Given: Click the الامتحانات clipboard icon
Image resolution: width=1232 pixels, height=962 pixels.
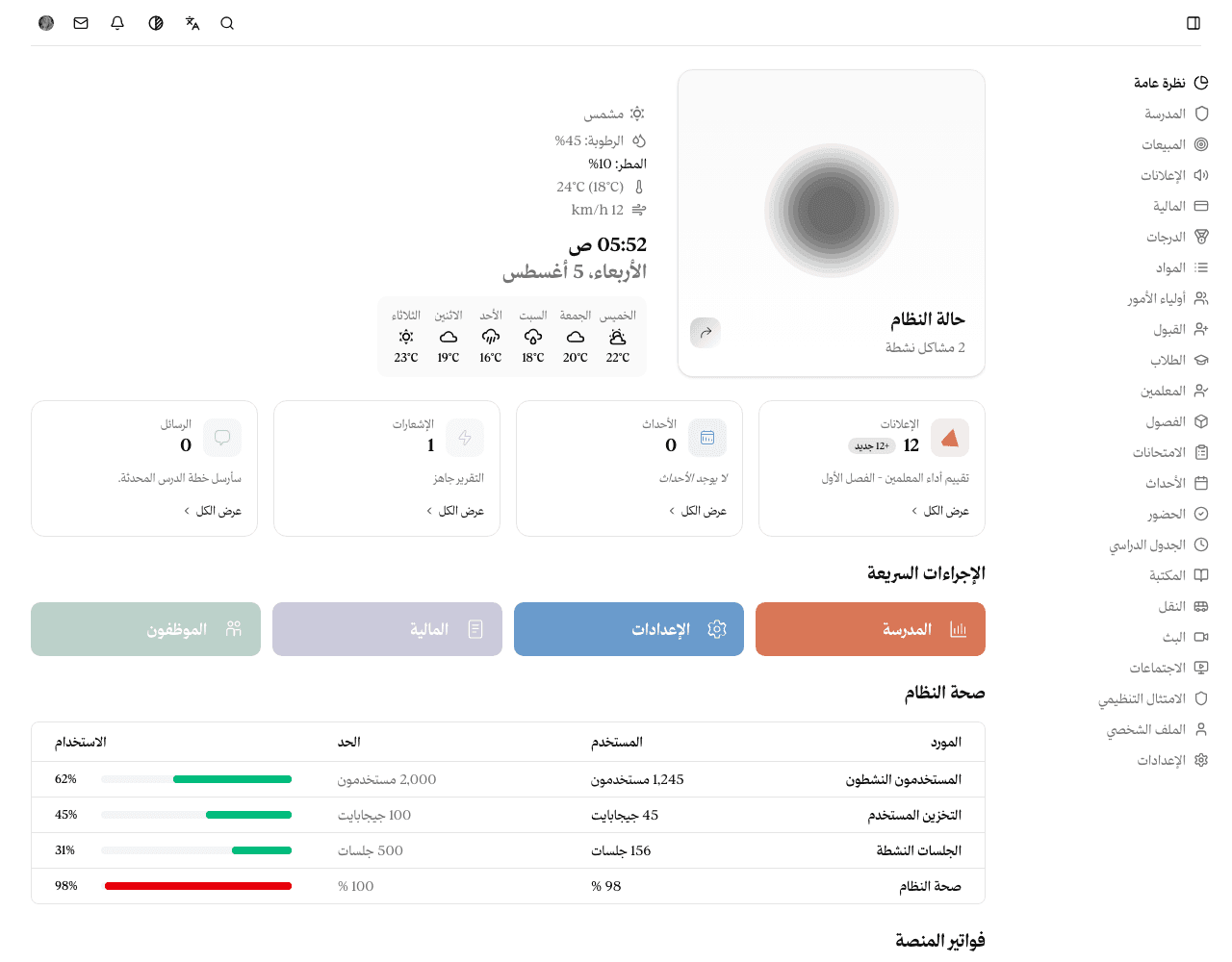Looking at the screenshot, I should pos(1201,452).
